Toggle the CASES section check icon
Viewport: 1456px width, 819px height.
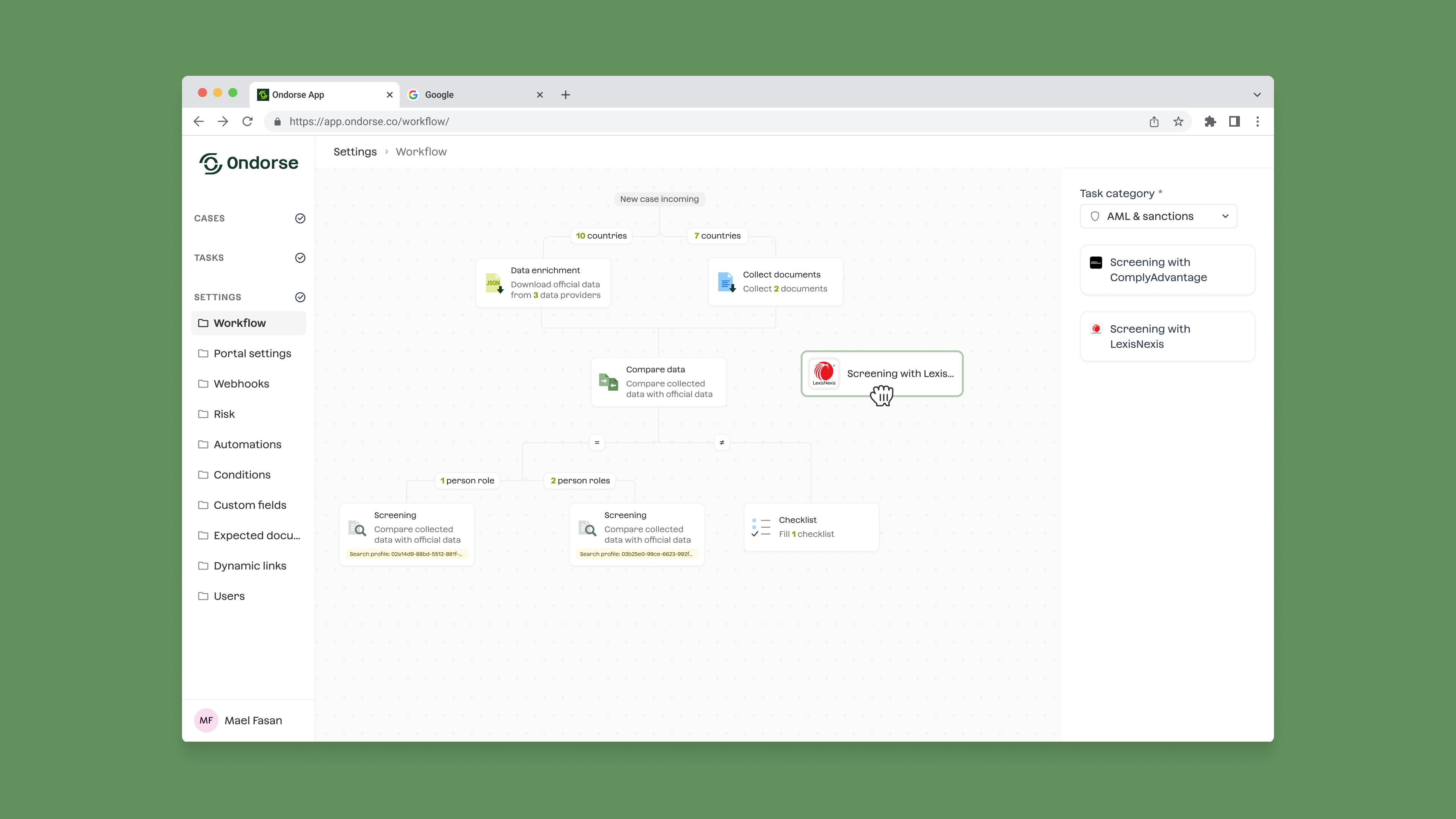click(300, 218)
